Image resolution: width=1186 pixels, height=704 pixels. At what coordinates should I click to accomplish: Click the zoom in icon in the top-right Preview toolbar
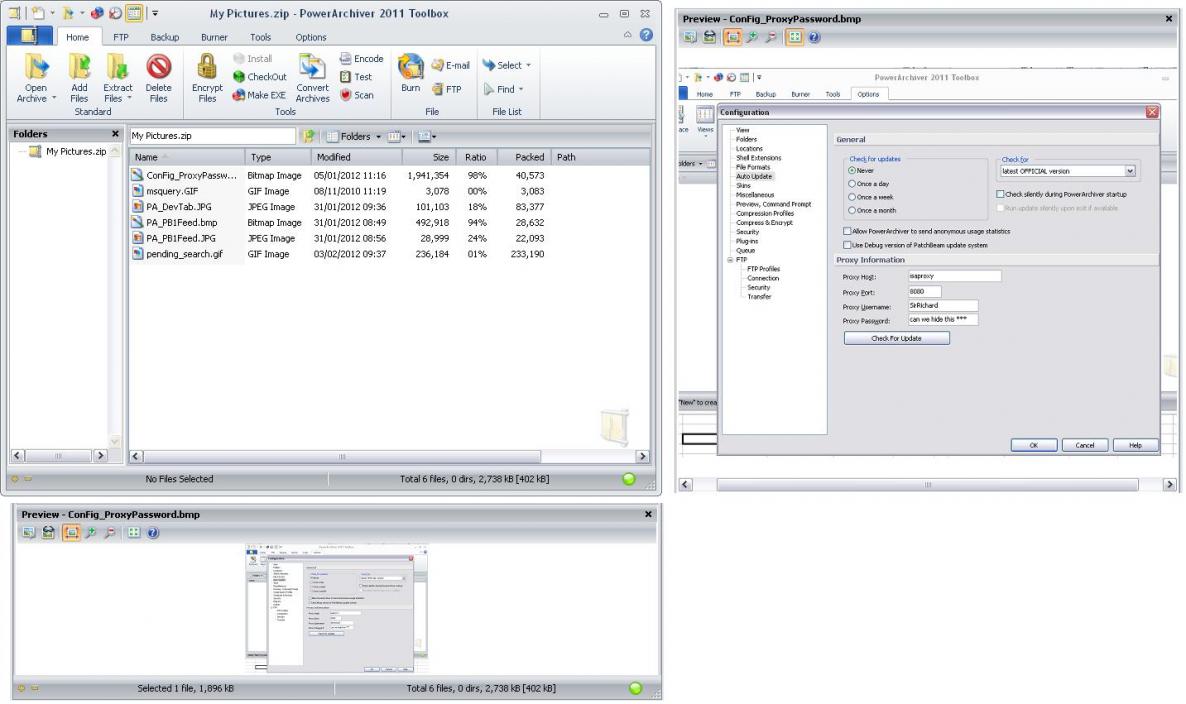click(752, 37)
